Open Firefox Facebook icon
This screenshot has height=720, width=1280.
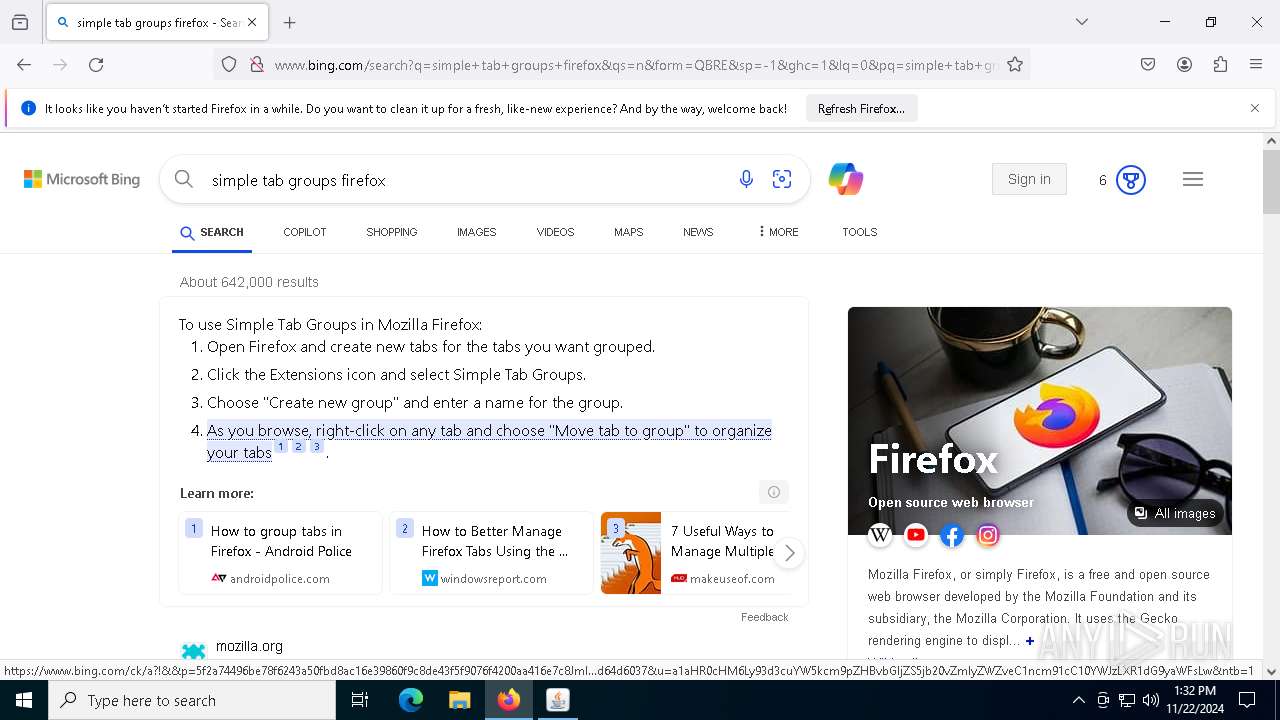coord(952,535)
